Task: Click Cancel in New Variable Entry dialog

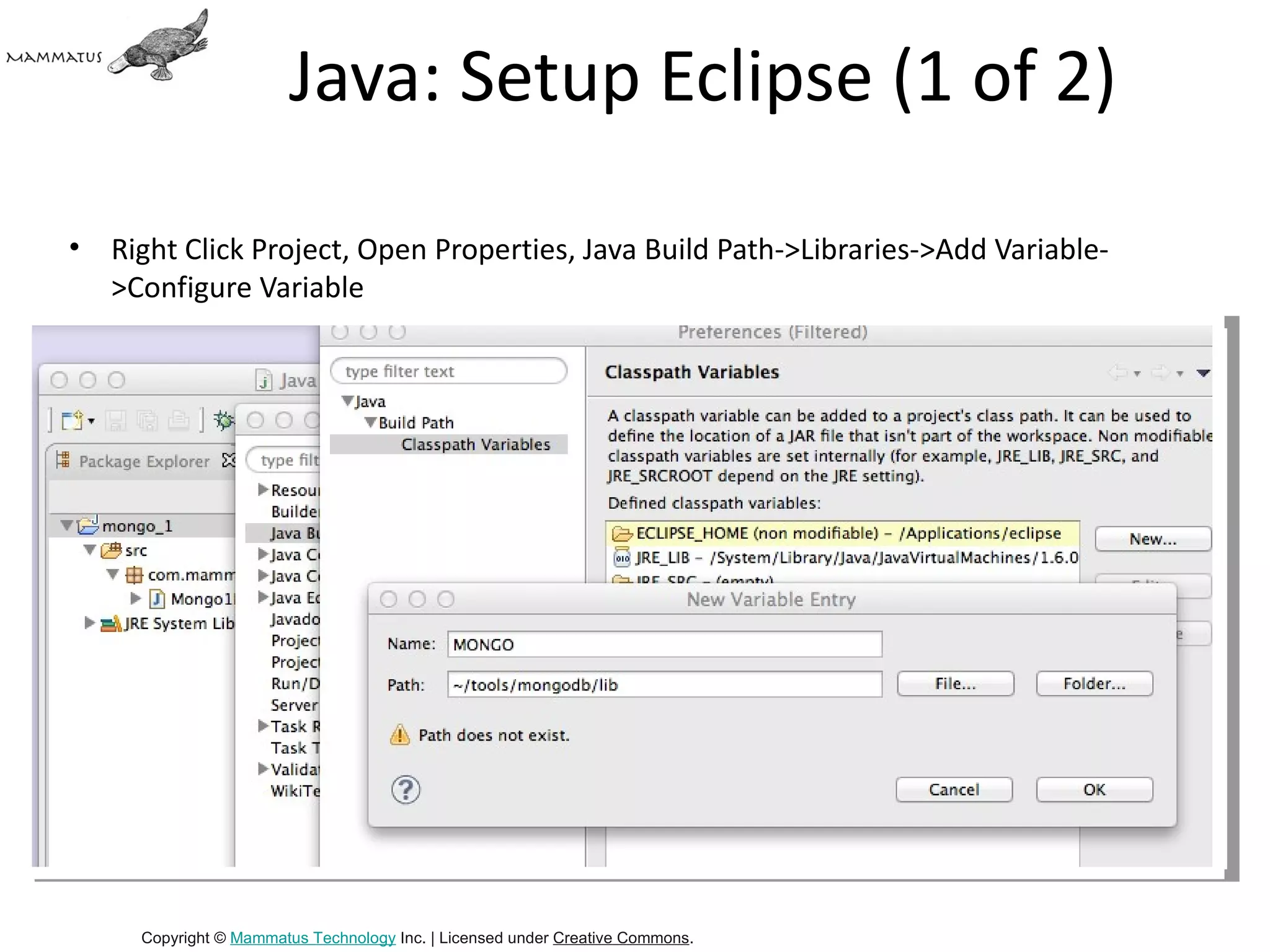Action: (954, 790)
